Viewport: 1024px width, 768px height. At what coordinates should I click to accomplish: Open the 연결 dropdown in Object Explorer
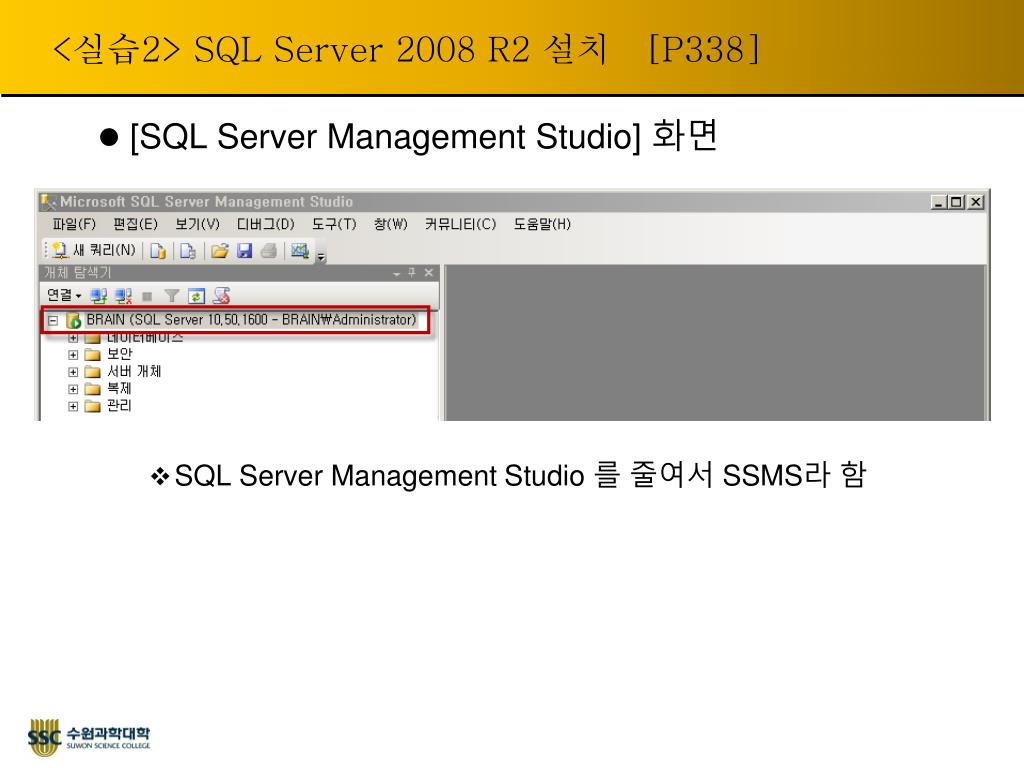[x=64, y=296]
